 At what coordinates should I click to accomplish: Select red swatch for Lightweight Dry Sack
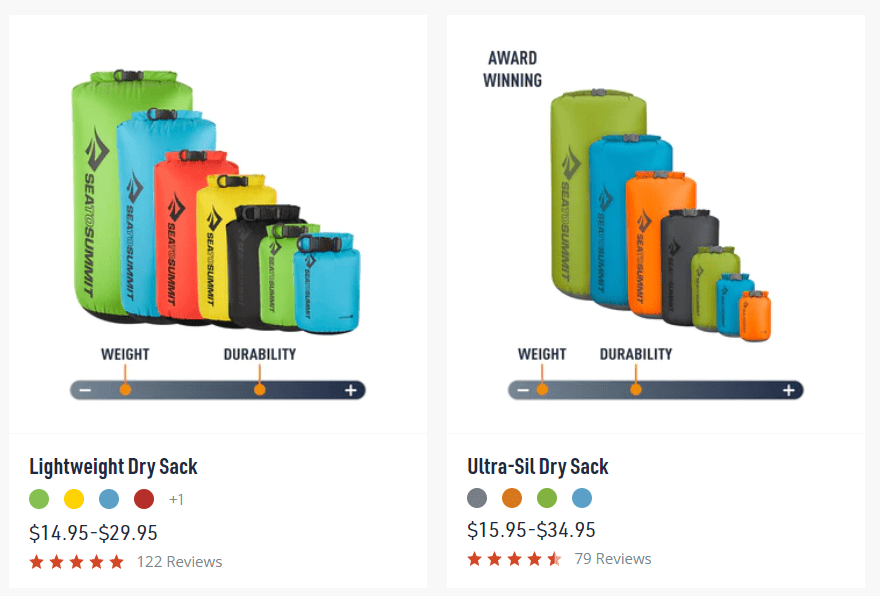(144, 499)
